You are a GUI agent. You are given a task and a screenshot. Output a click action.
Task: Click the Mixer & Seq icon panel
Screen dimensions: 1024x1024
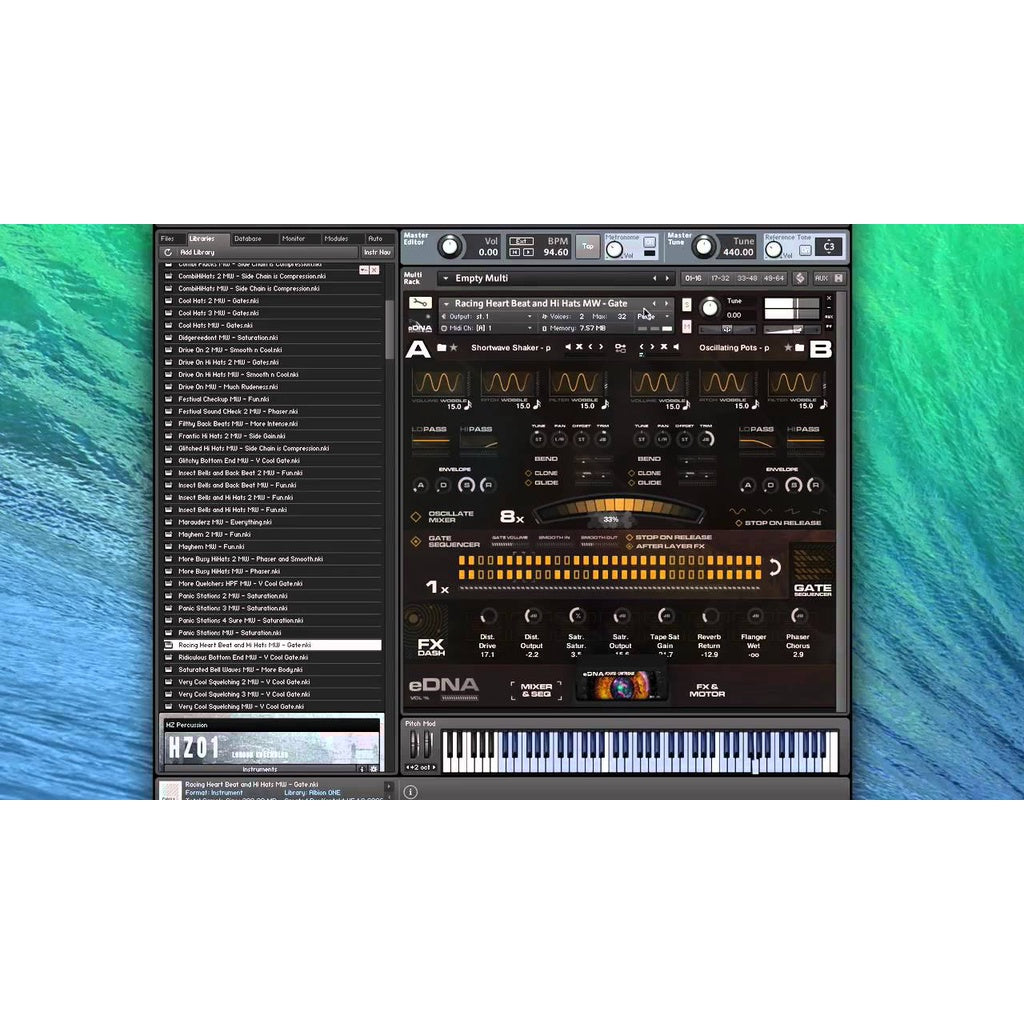[x=537, y=689]
